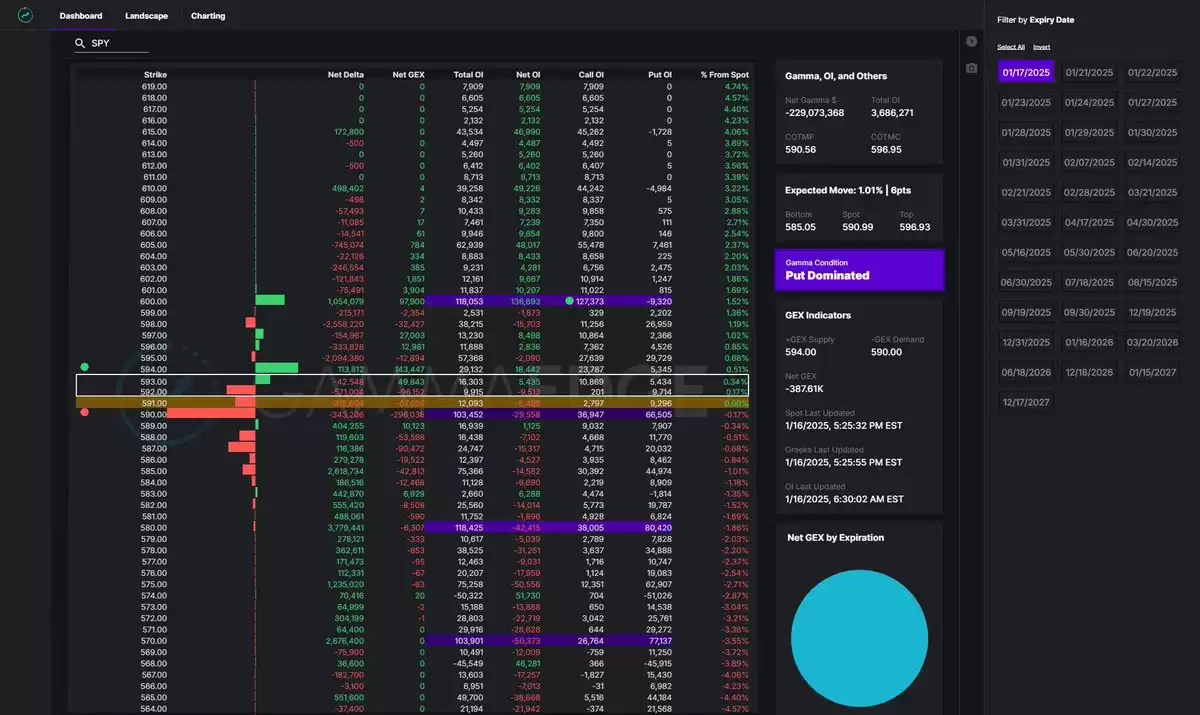Screen dimensions: 1200x715
Task: Click the Net Delta cell 3,779,441
Action: (x=347, y=528)
